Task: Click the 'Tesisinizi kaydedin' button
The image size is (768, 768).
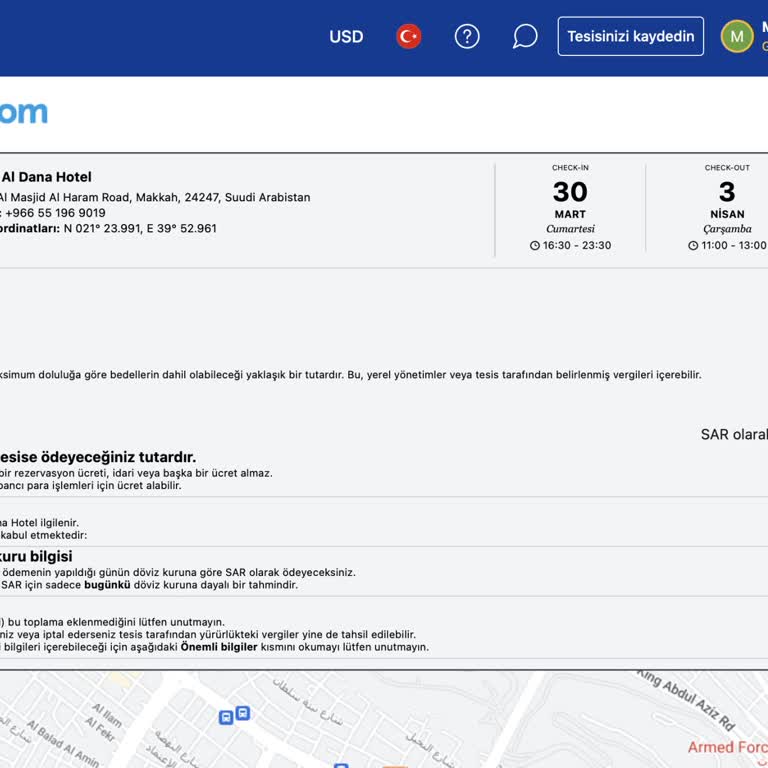Action: tap(630, 36)
